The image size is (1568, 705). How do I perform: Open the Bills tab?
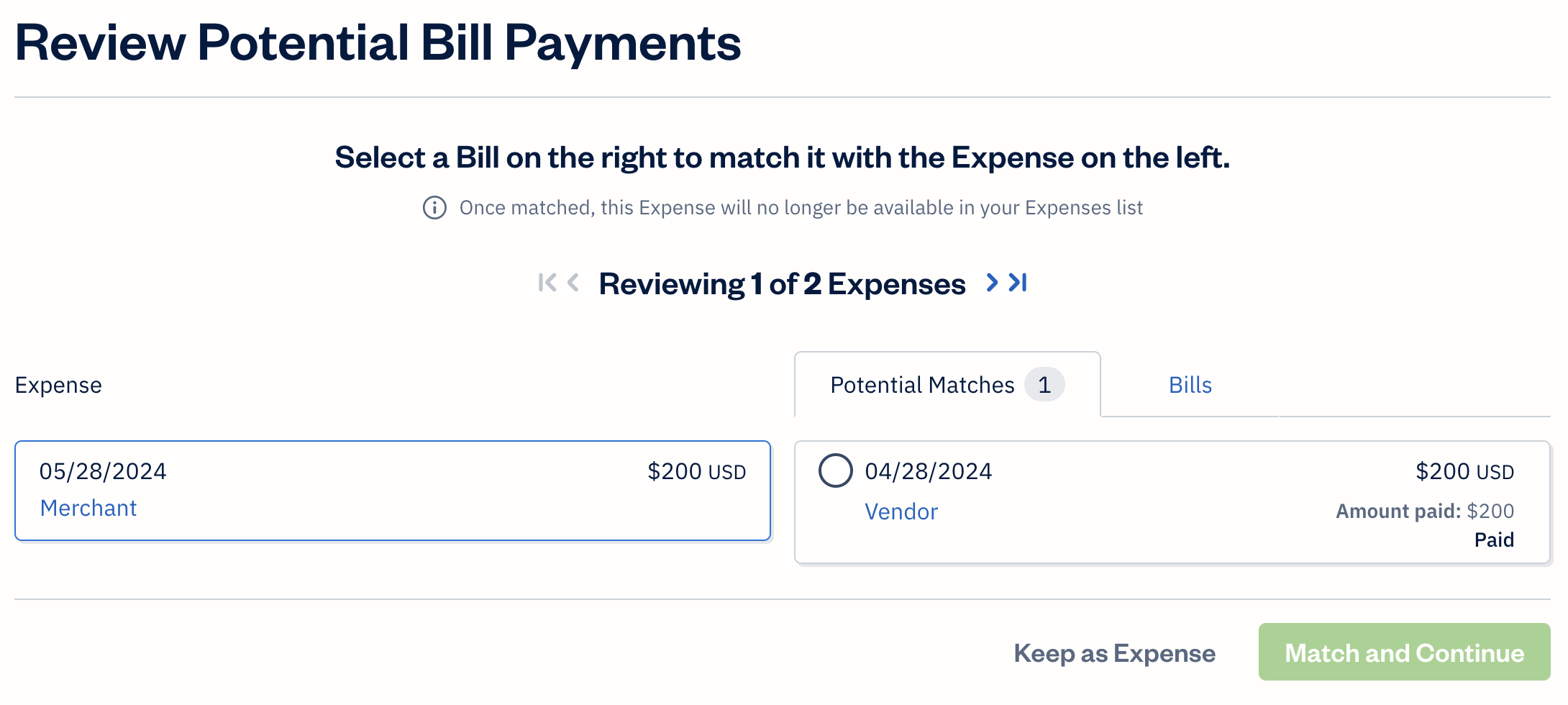(x=1190, y=385)
